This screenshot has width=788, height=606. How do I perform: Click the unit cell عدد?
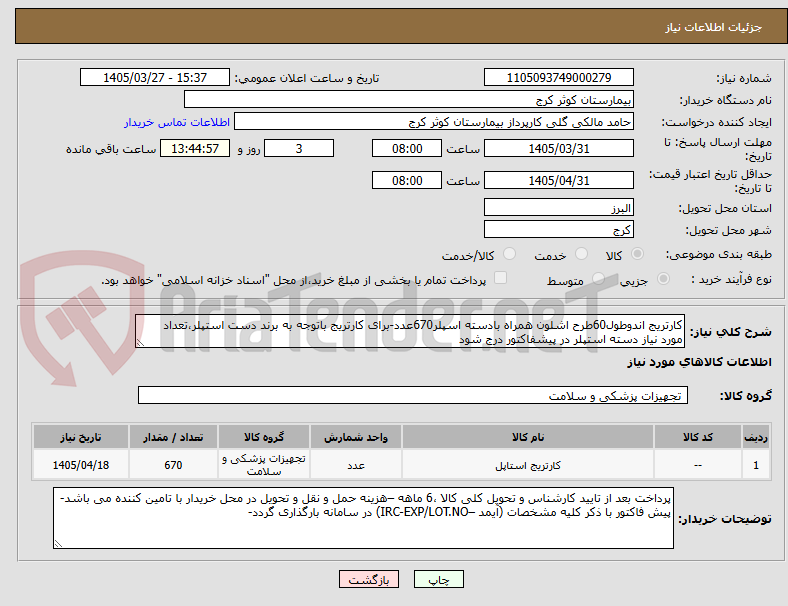coord(356,465)
